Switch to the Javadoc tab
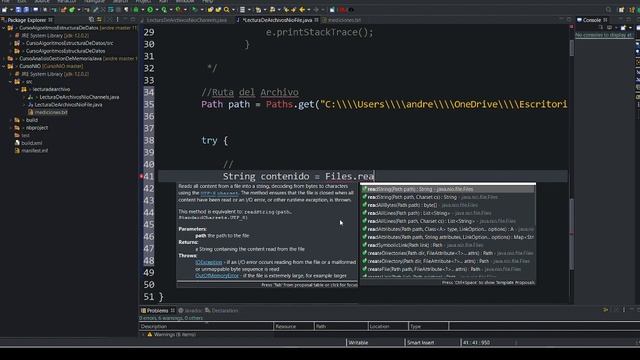This screenshot has width=640, height=360. (x=191, y=311)
